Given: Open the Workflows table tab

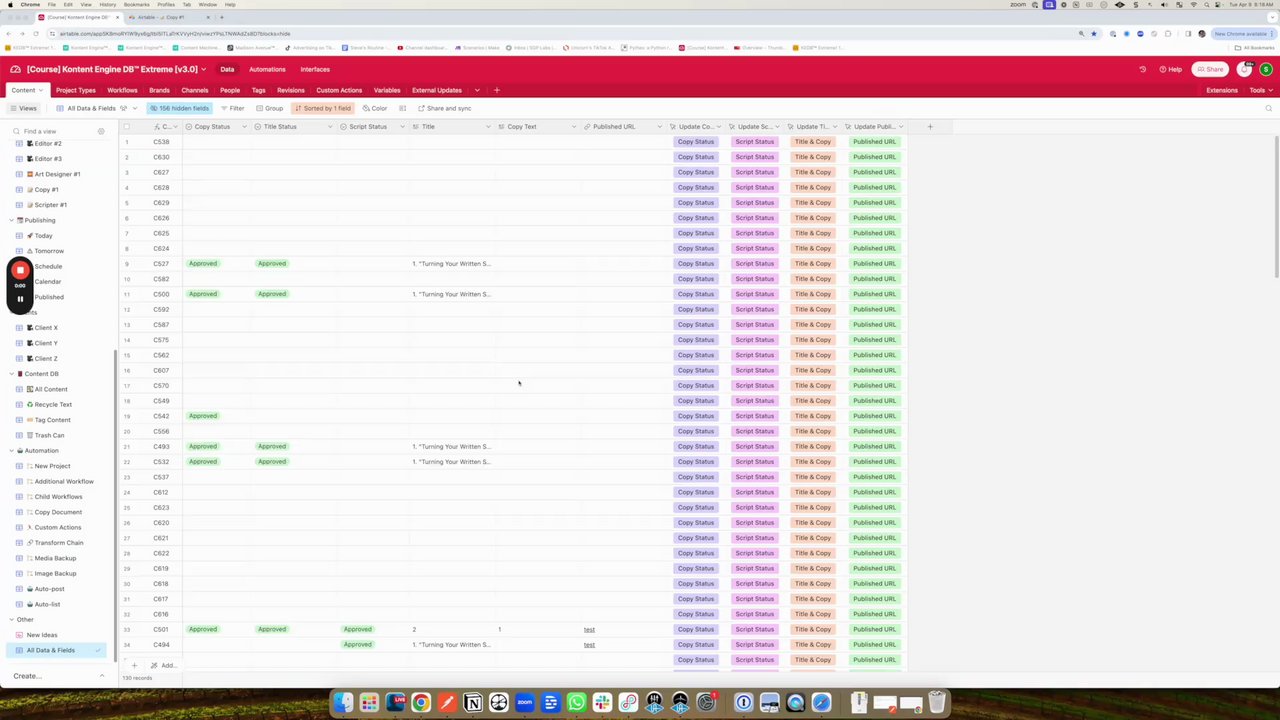Looking at the screenshot, I should click(x=122, y=90).
